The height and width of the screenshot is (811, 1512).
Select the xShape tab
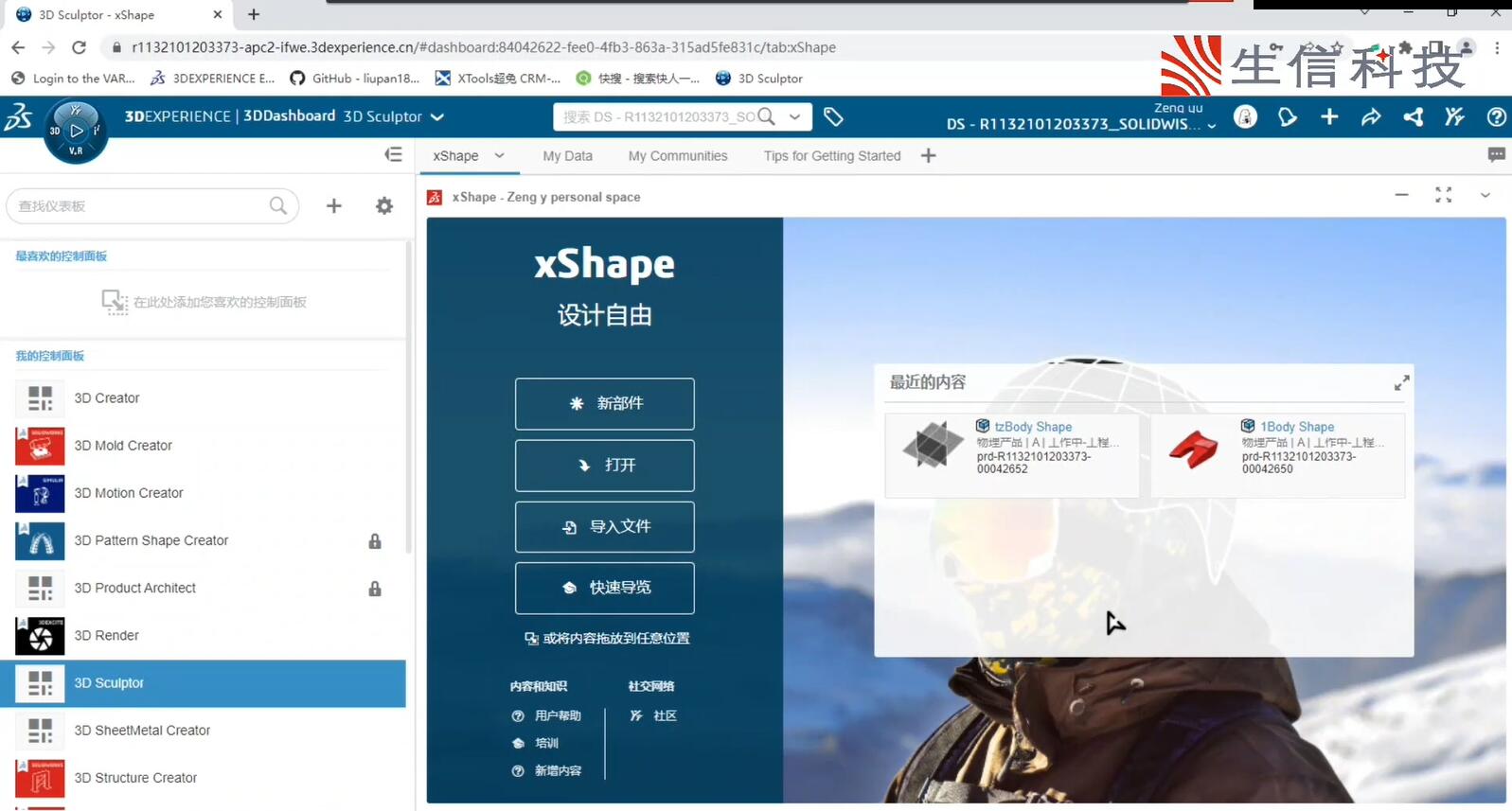pos(455,155)
